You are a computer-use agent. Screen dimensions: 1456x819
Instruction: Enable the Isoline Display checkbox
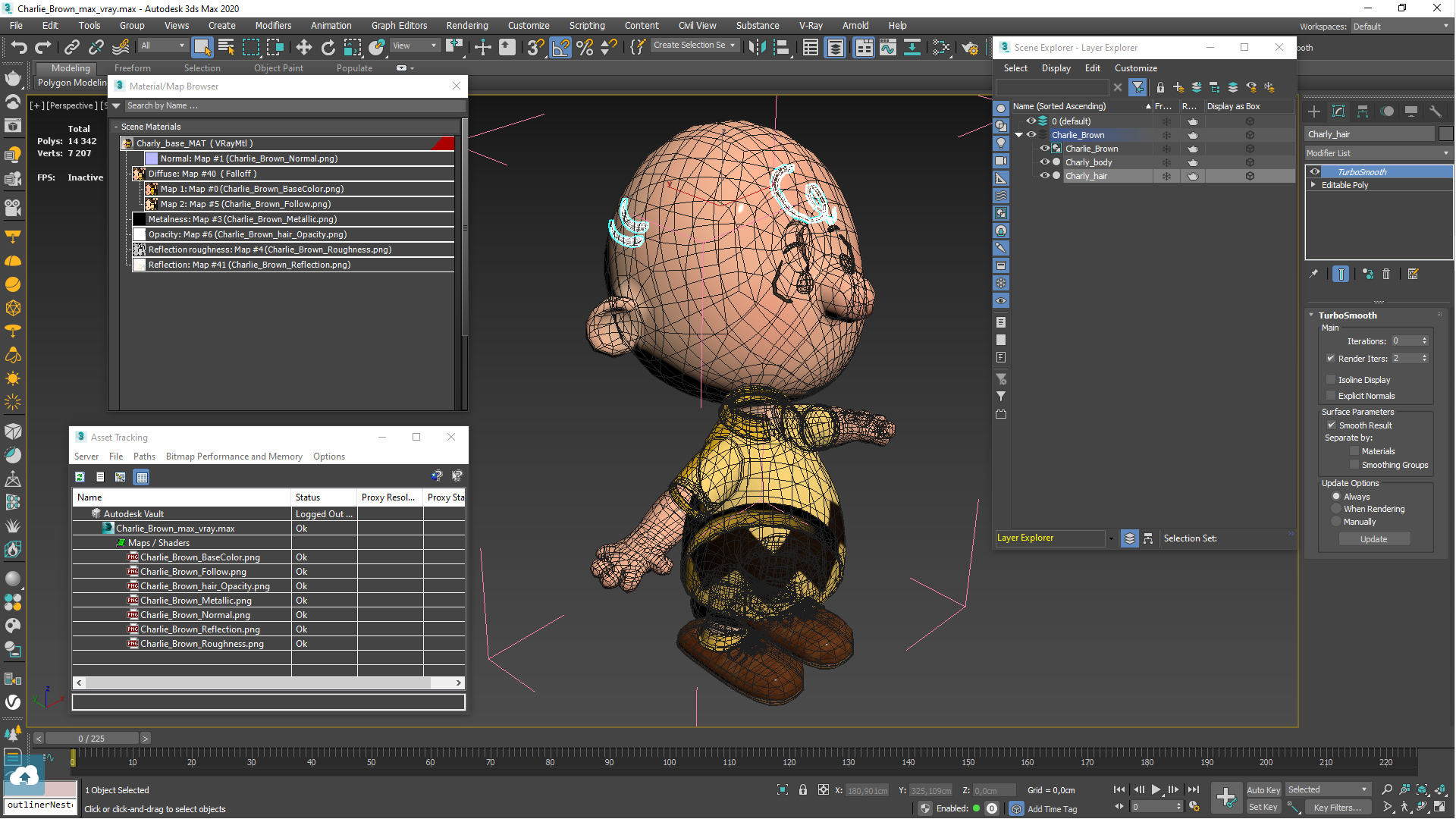pyautogui.click(x=1330, y=380)
